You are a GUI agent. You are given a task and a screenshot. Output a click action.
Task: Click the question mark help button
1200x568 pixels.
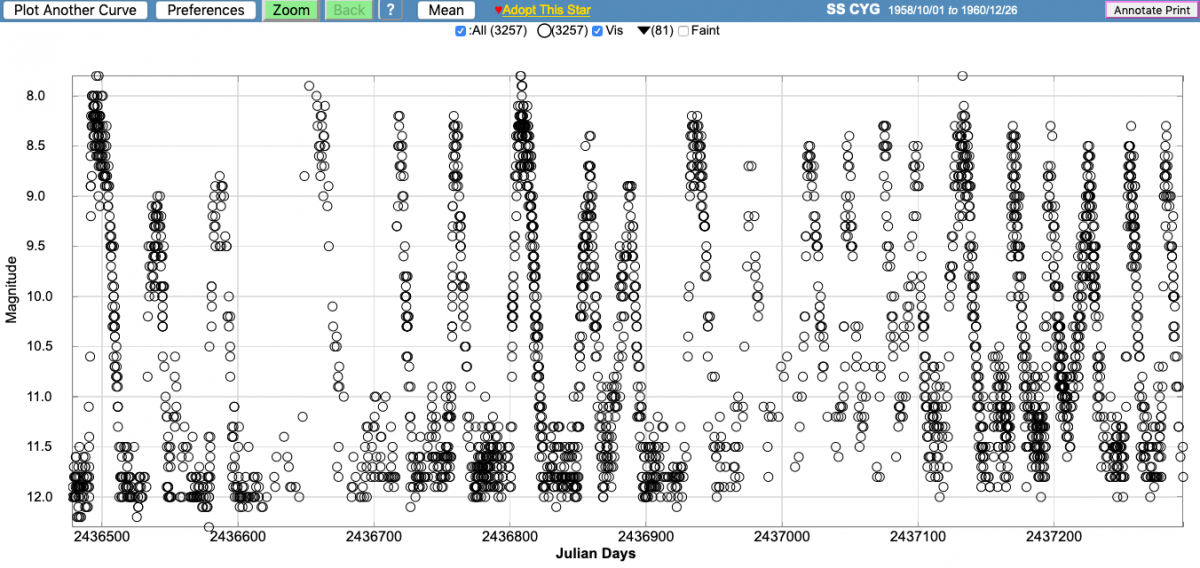coord(390,10)
